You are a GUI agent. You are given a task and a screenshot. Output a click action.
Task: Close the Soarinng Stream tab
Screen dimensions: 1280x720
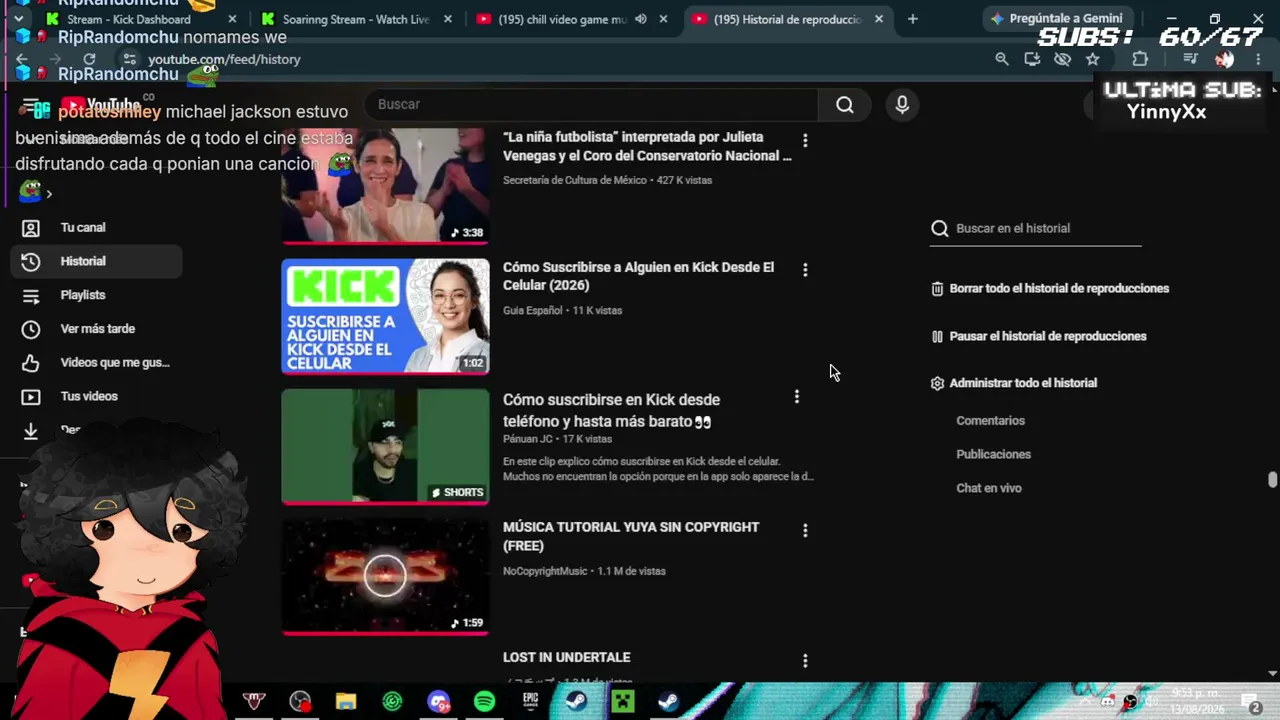click(447, 19)
